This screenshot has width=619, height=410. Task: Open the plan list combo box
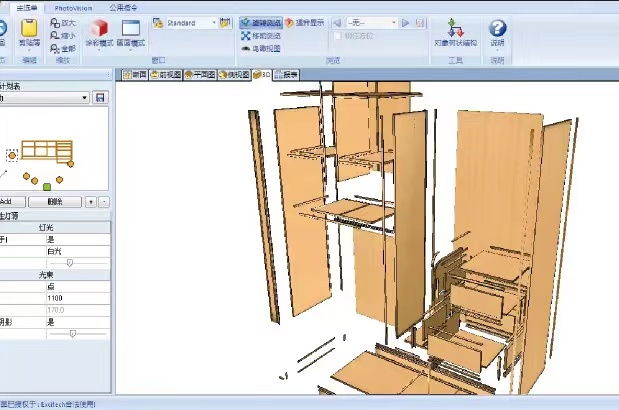click(x=44, y=97)
